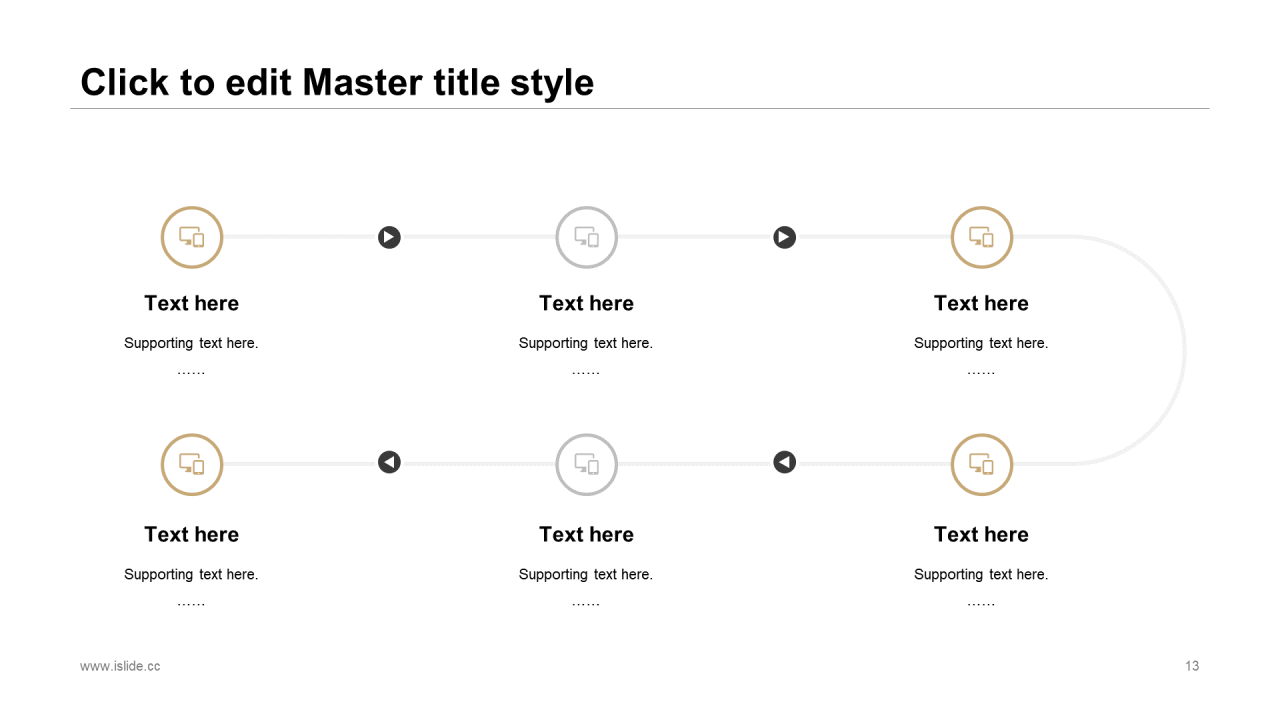Select the bottom-right "Text here" heading

tap(982, 534)
